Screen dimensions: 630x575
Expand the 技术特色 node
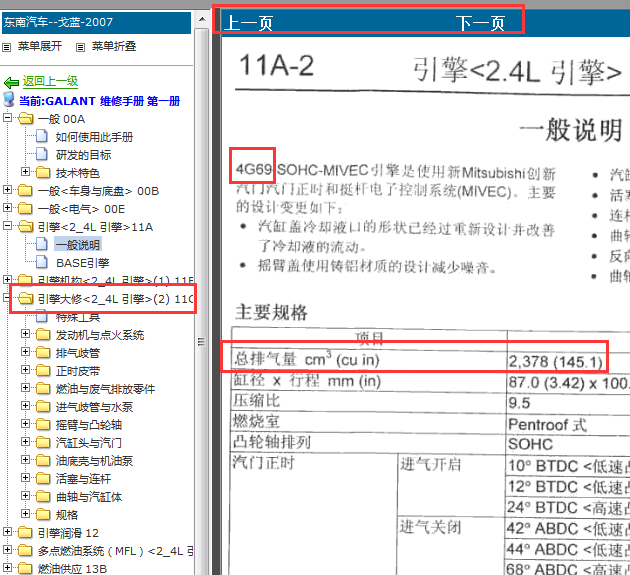click(x=25, y=172)
